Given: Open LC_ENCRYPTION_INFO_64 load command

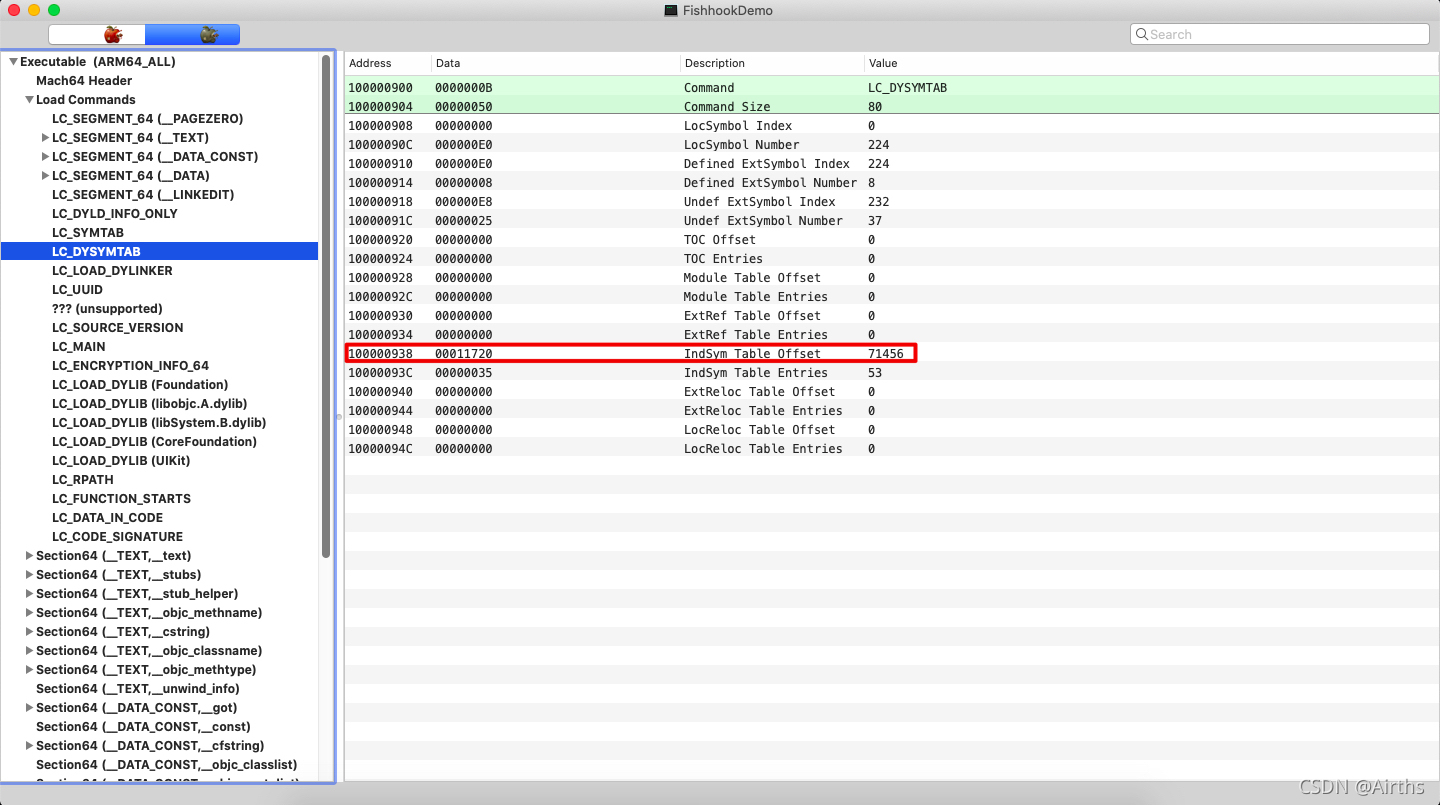Looking at the screenshot, I should (130, 366).
